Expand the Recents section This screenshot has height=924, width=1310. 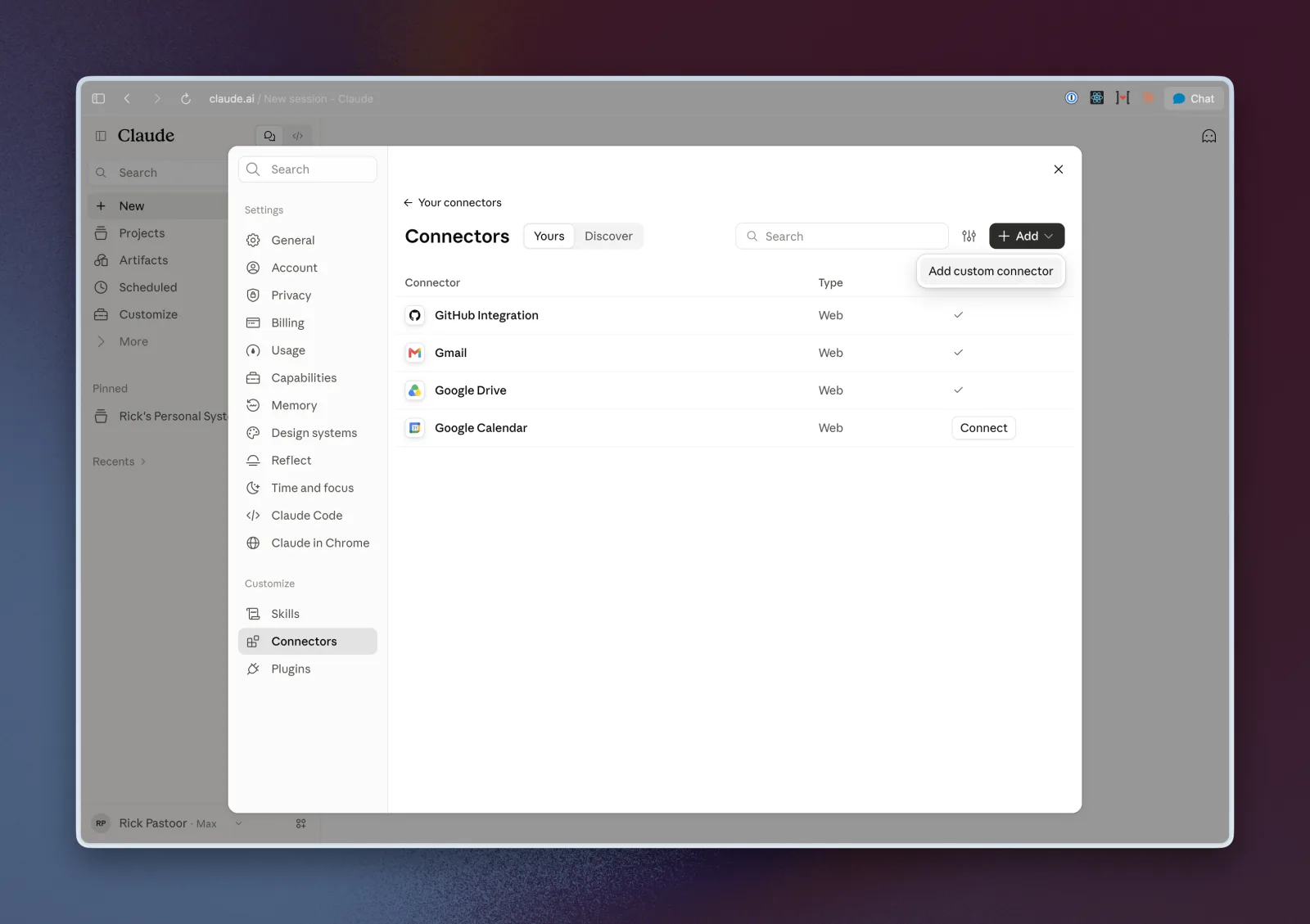[120, 462]
